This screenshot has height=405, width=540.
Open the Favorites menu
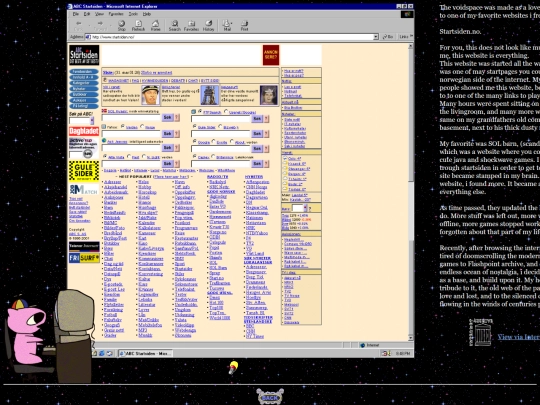point(116,14)
